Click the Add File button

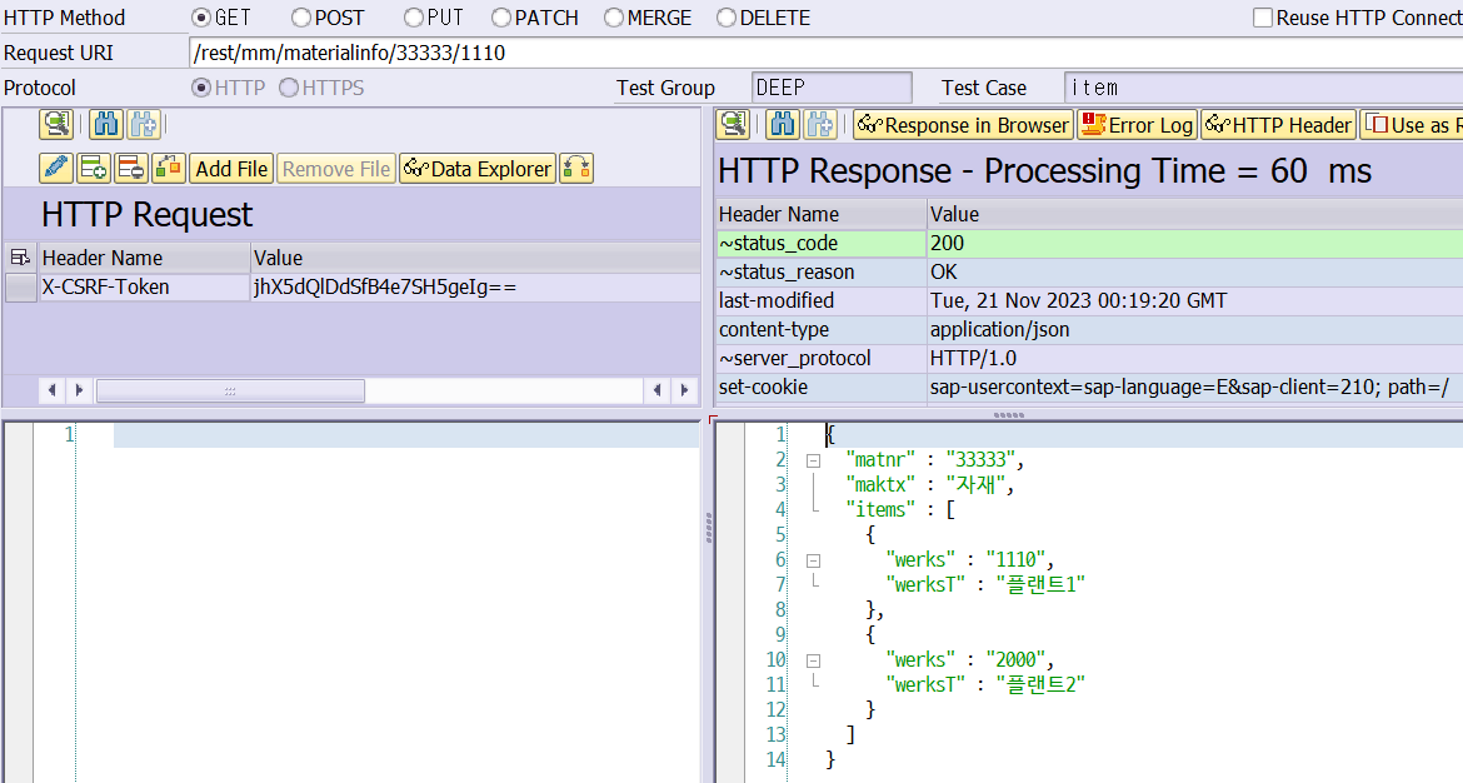tap(230, 168)
